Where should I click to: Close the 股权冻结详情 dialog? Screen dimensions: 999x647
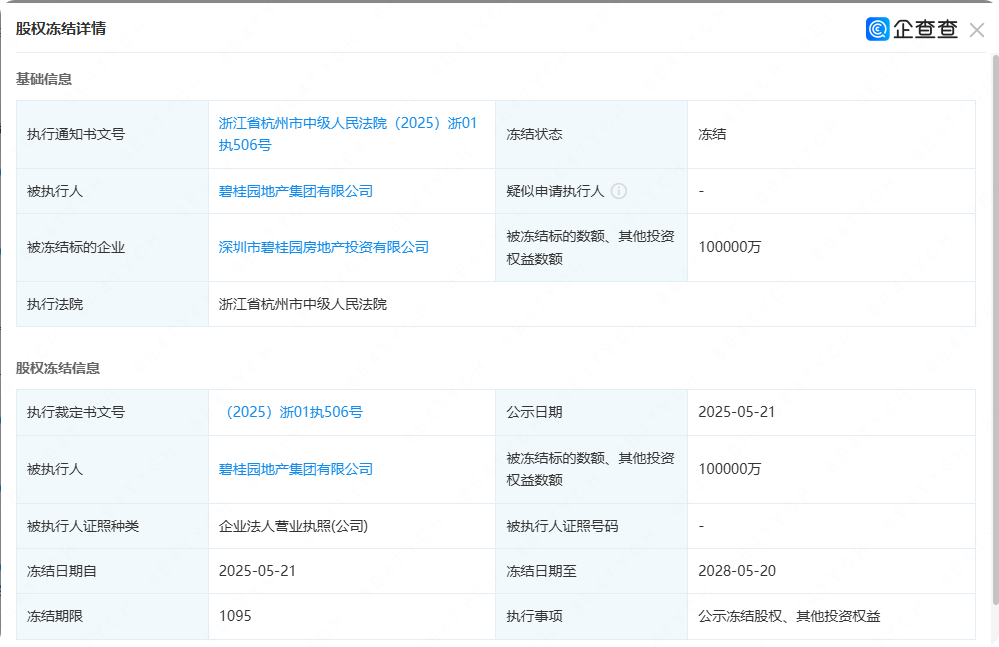[977, 30]
